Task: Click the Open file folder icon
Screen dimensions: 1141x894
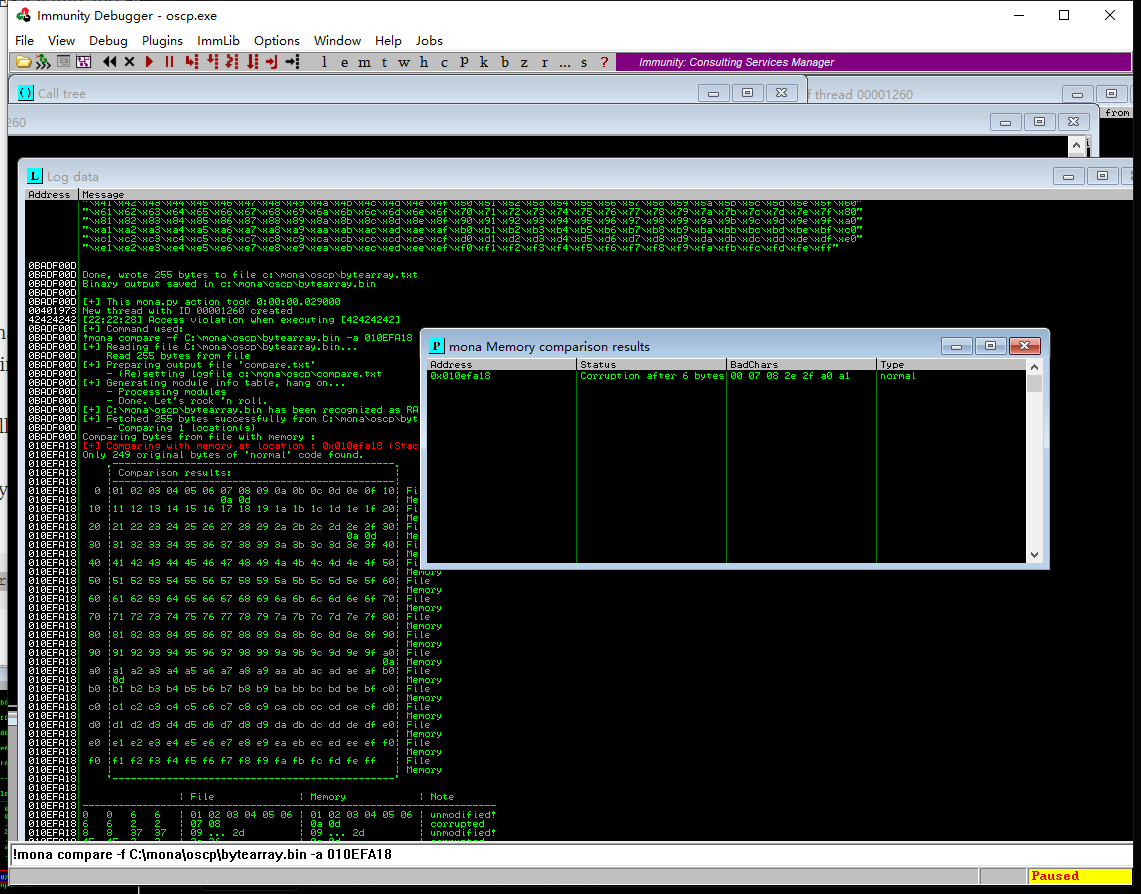Action: point(23,62)
